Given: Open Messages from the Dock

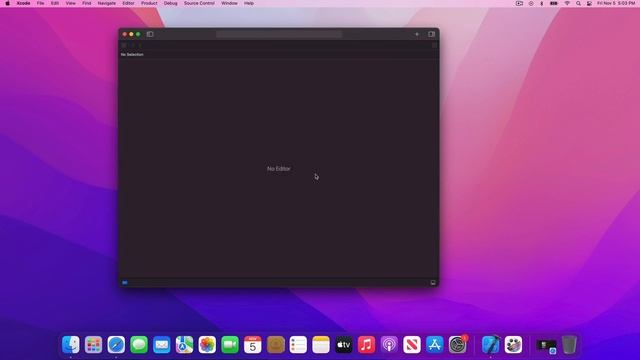Looking at the screenshot, I should (139, 345).
